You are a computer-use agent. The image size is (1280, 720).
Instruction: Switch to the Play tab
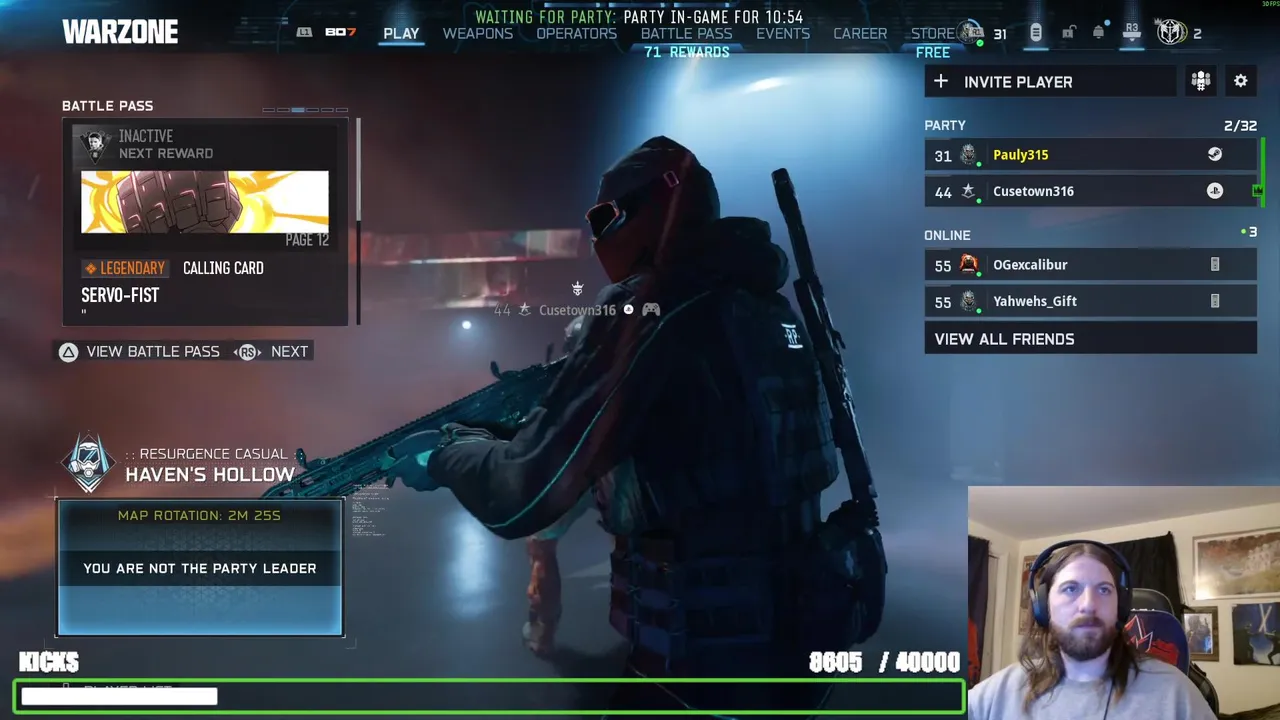coord(401,33)
